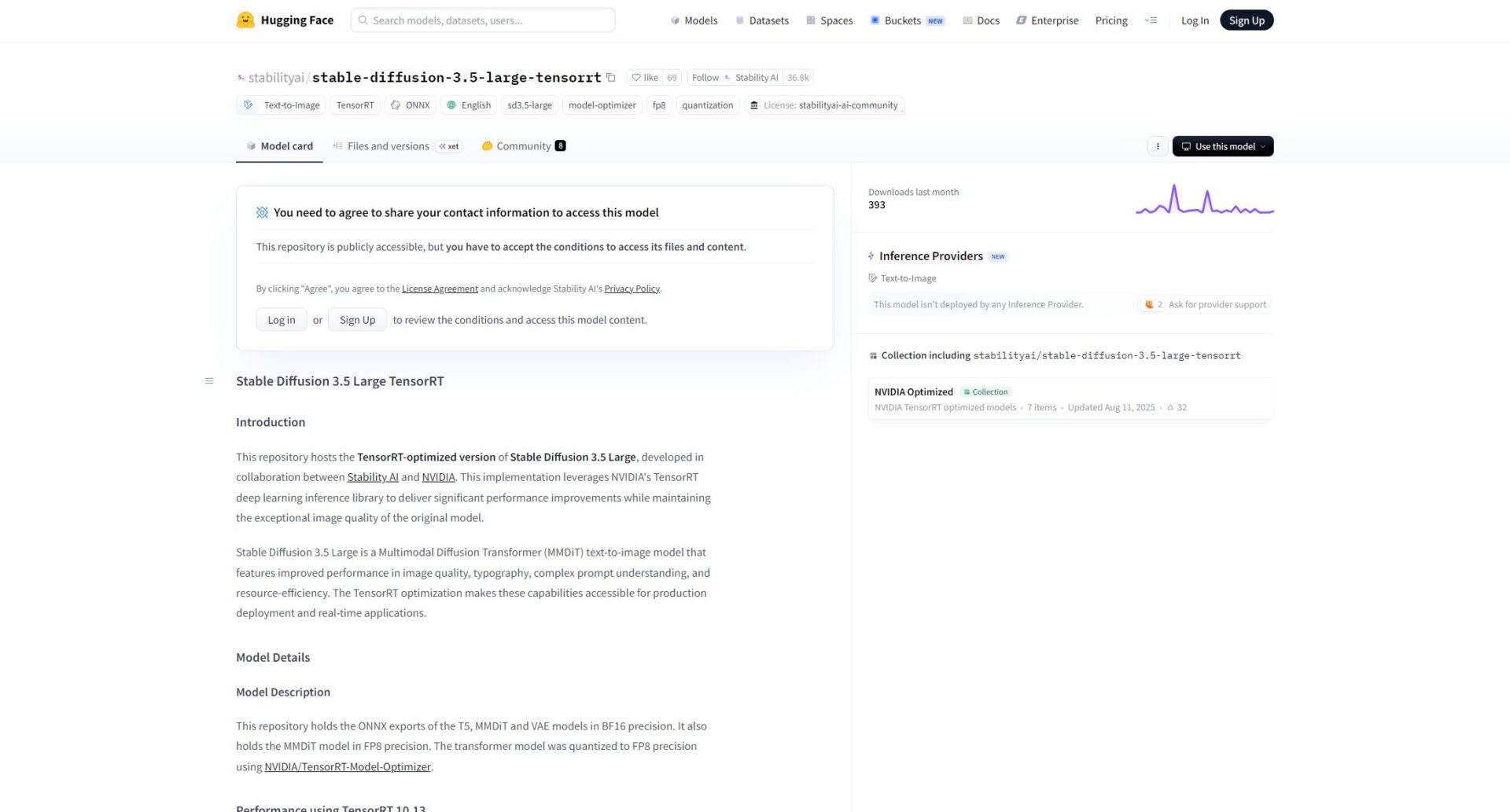The height and width of the screenshot is (812, 1510).
Task: Click the stabilityai organization link
Action: [276, 77]
